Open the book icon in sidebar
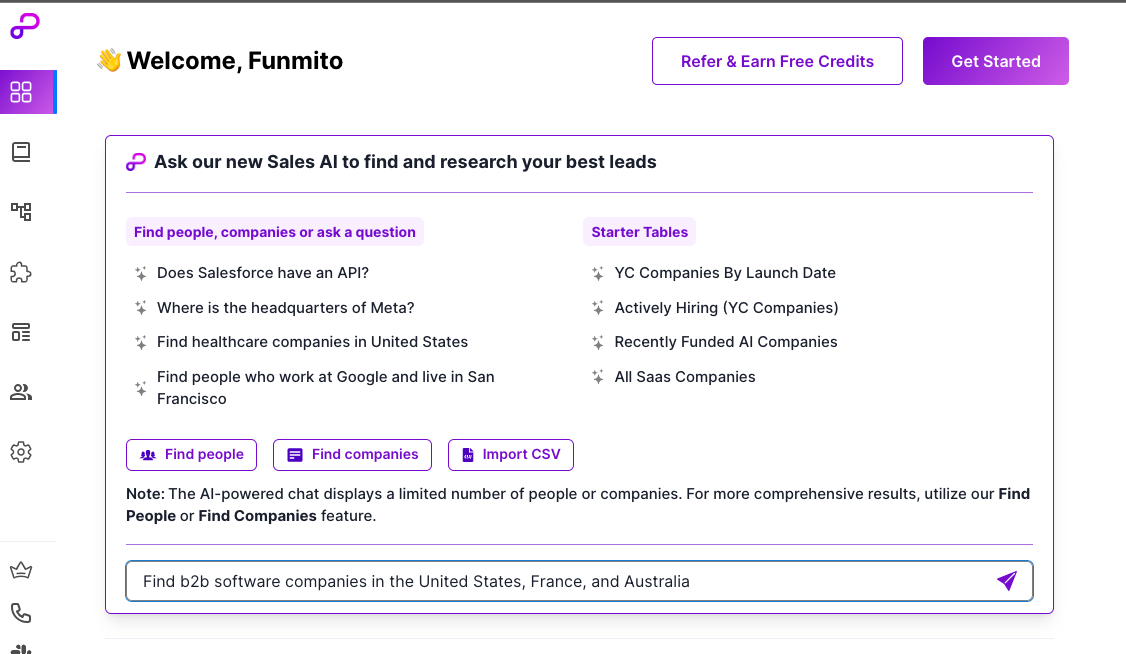Screen dimensions: 1126x654 click(21, 152)
